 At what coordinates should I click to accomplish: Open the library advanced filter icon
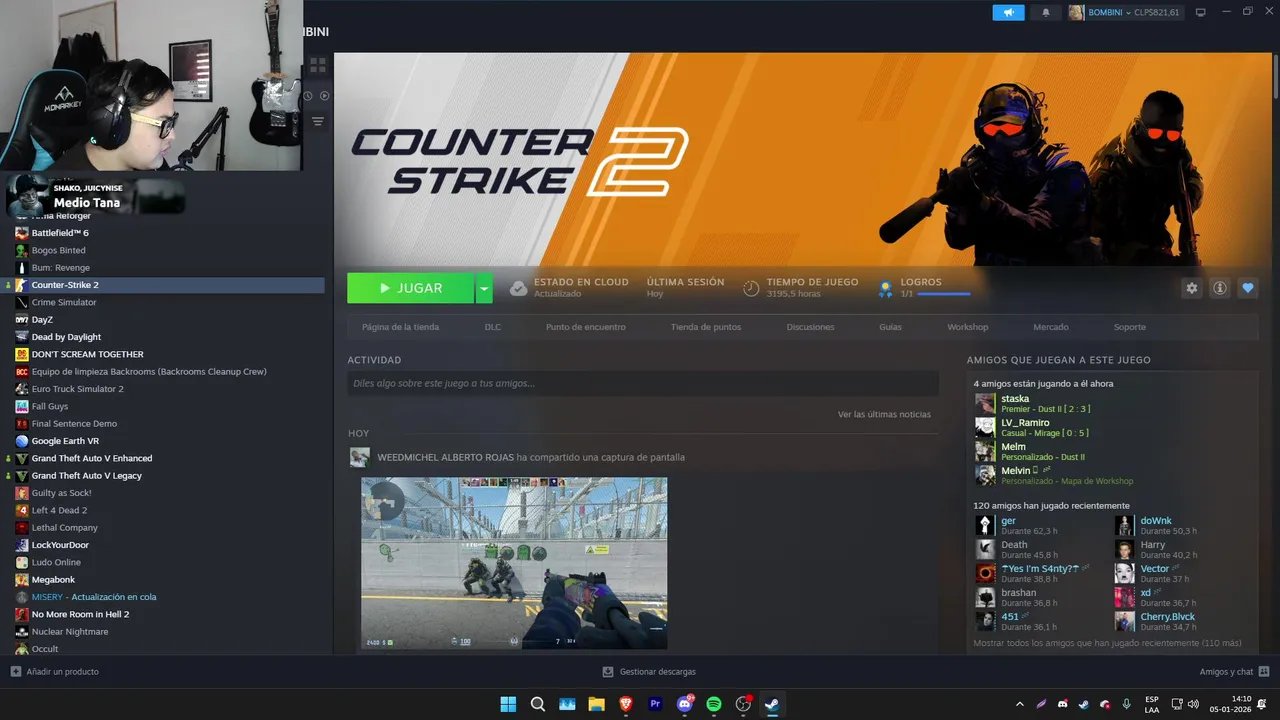point(318,122)
